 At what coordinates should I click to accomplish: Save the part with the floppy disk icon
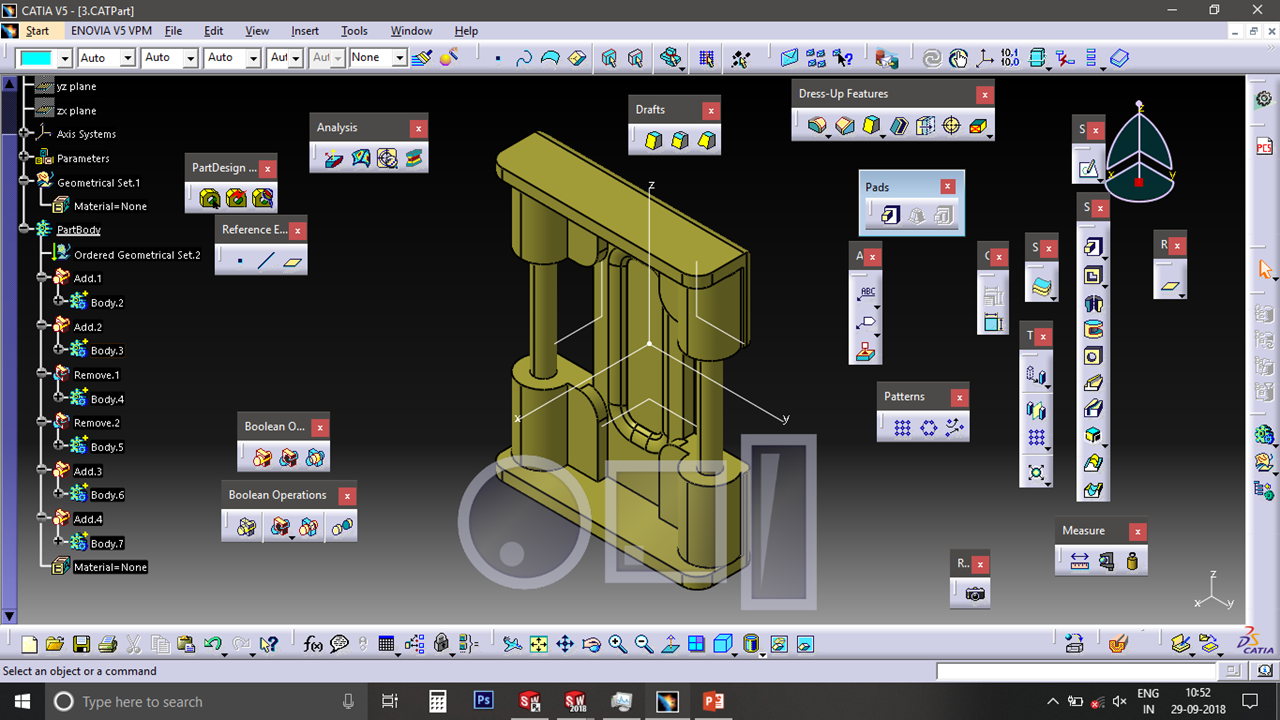tap(82, 645)
